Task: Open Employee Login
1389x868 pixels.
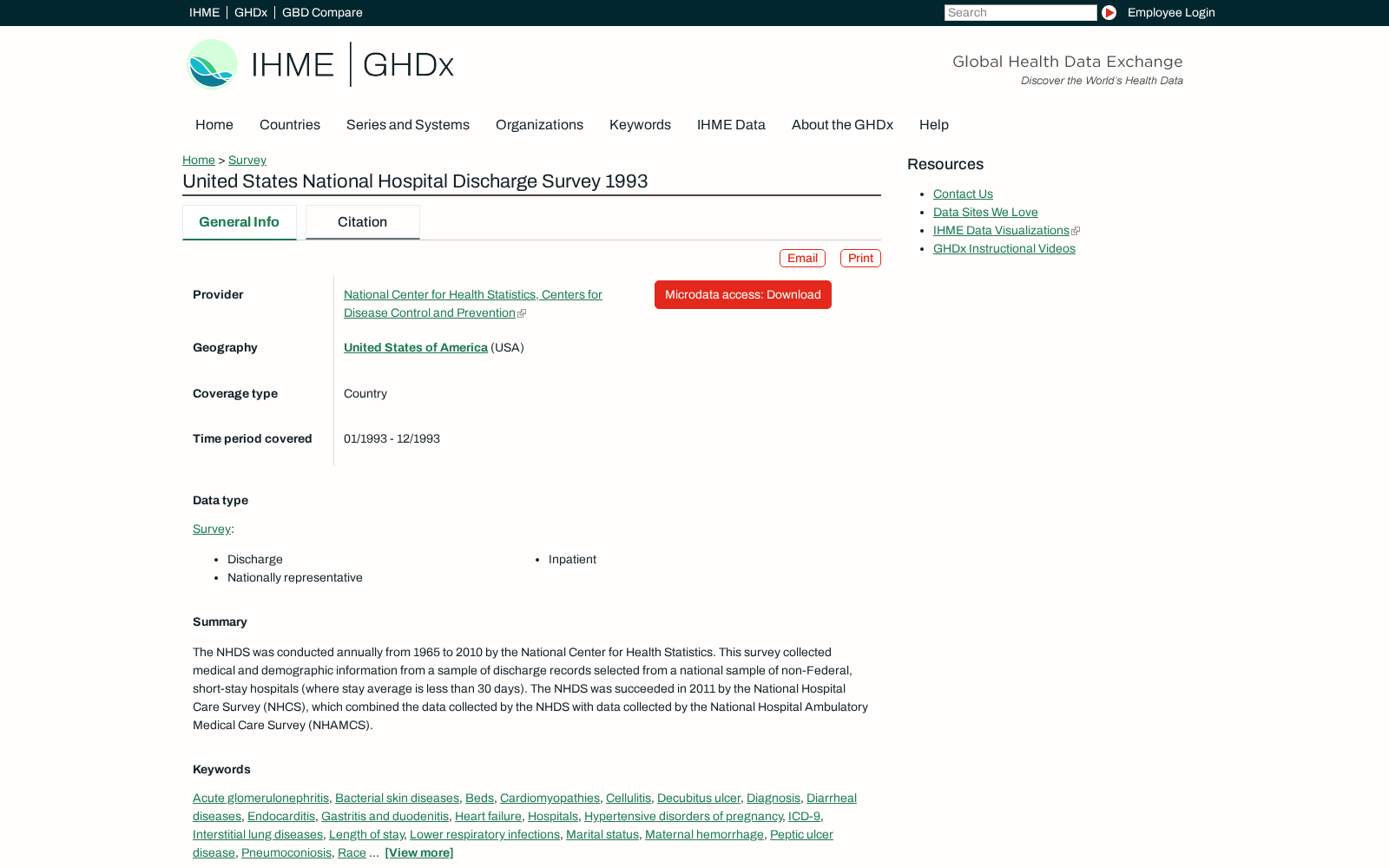Action: click(x=1171, y=12)
